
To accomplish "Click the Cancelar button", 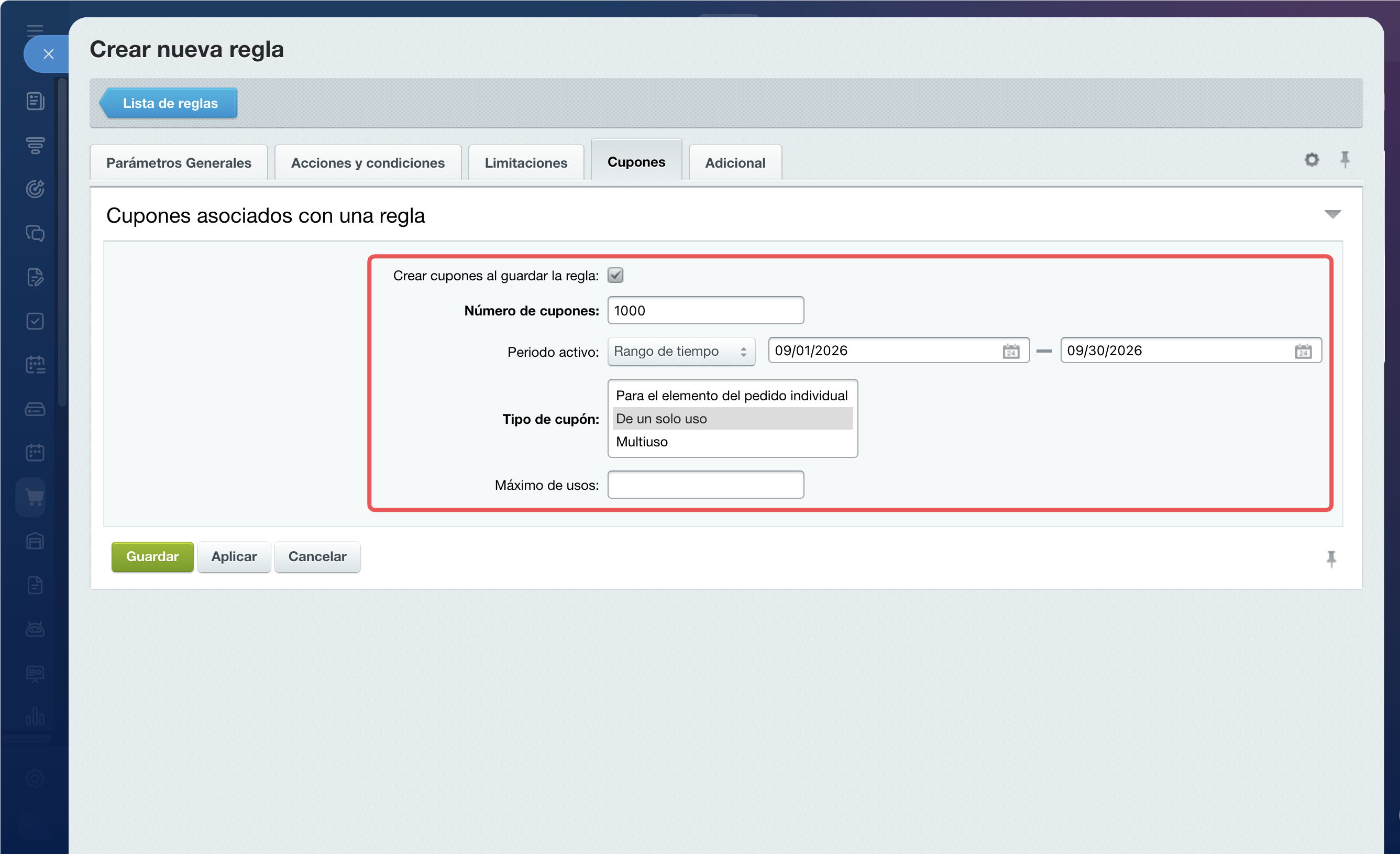I will coord(317,557).
